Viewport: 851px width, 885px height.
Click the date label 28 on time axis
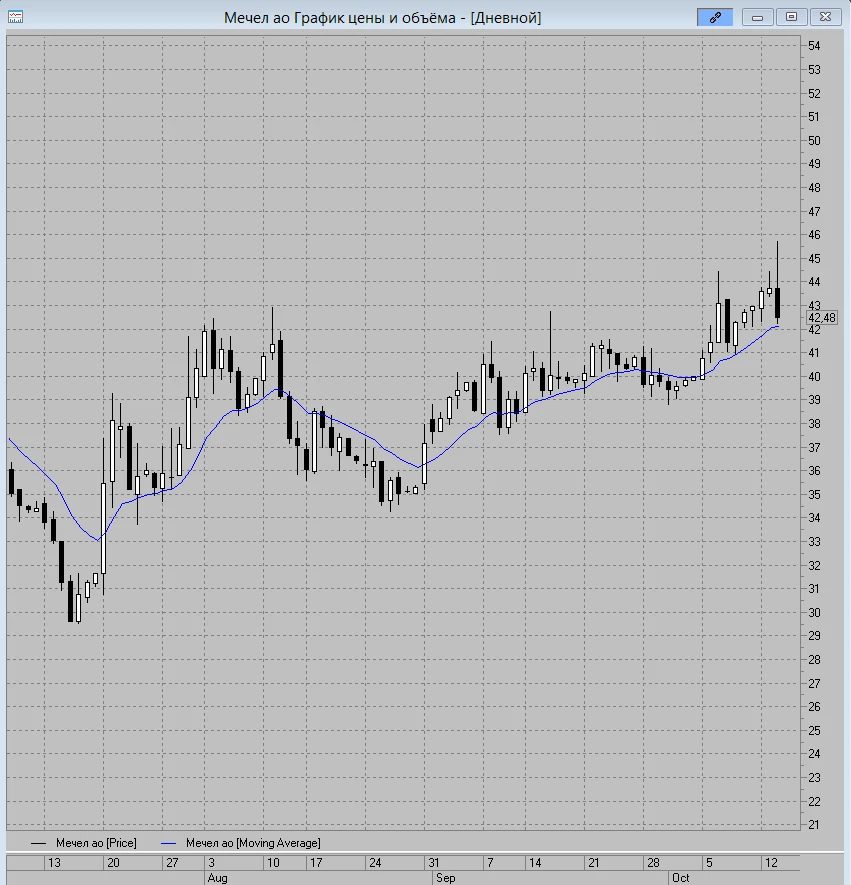pyautogui.click(x=653, y=862)
